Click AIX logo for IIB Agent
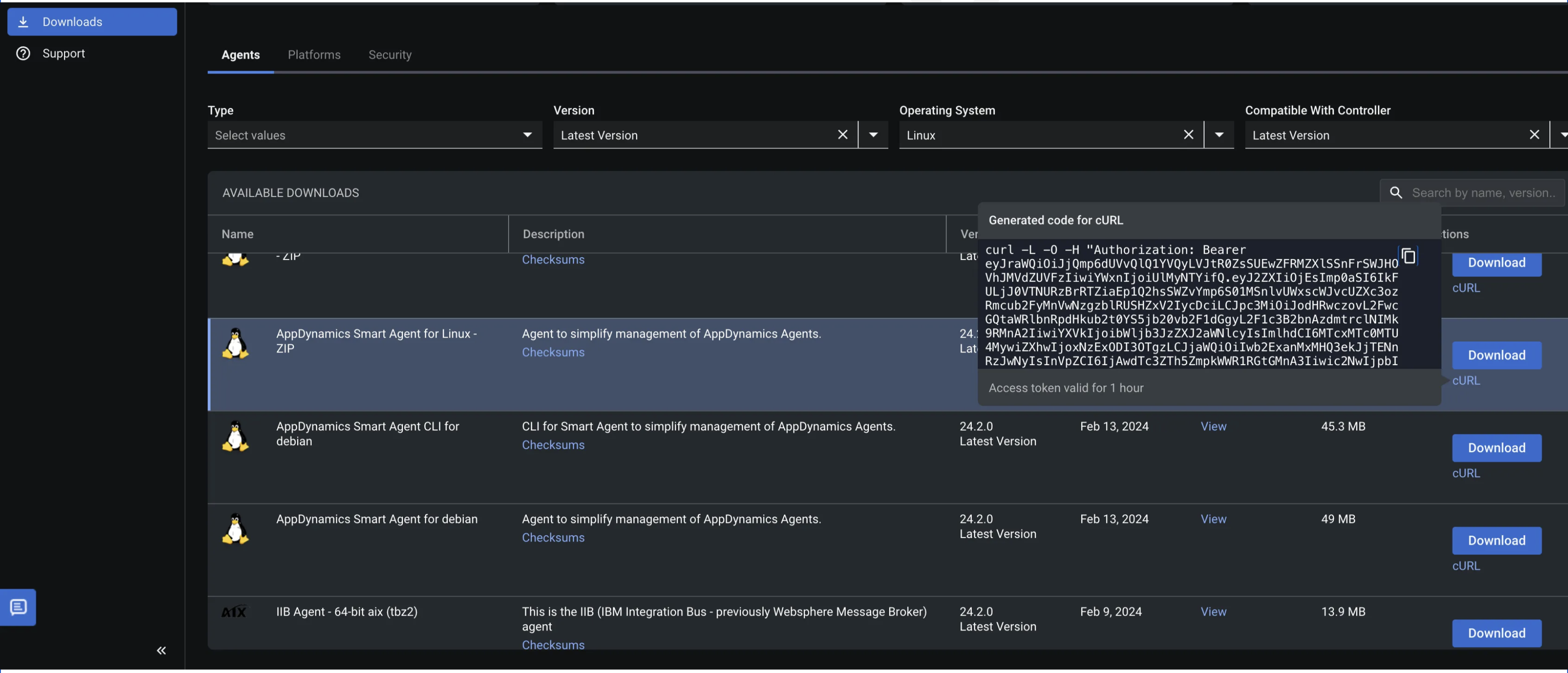Viewport: 1568px width, 673px height. 234,611
